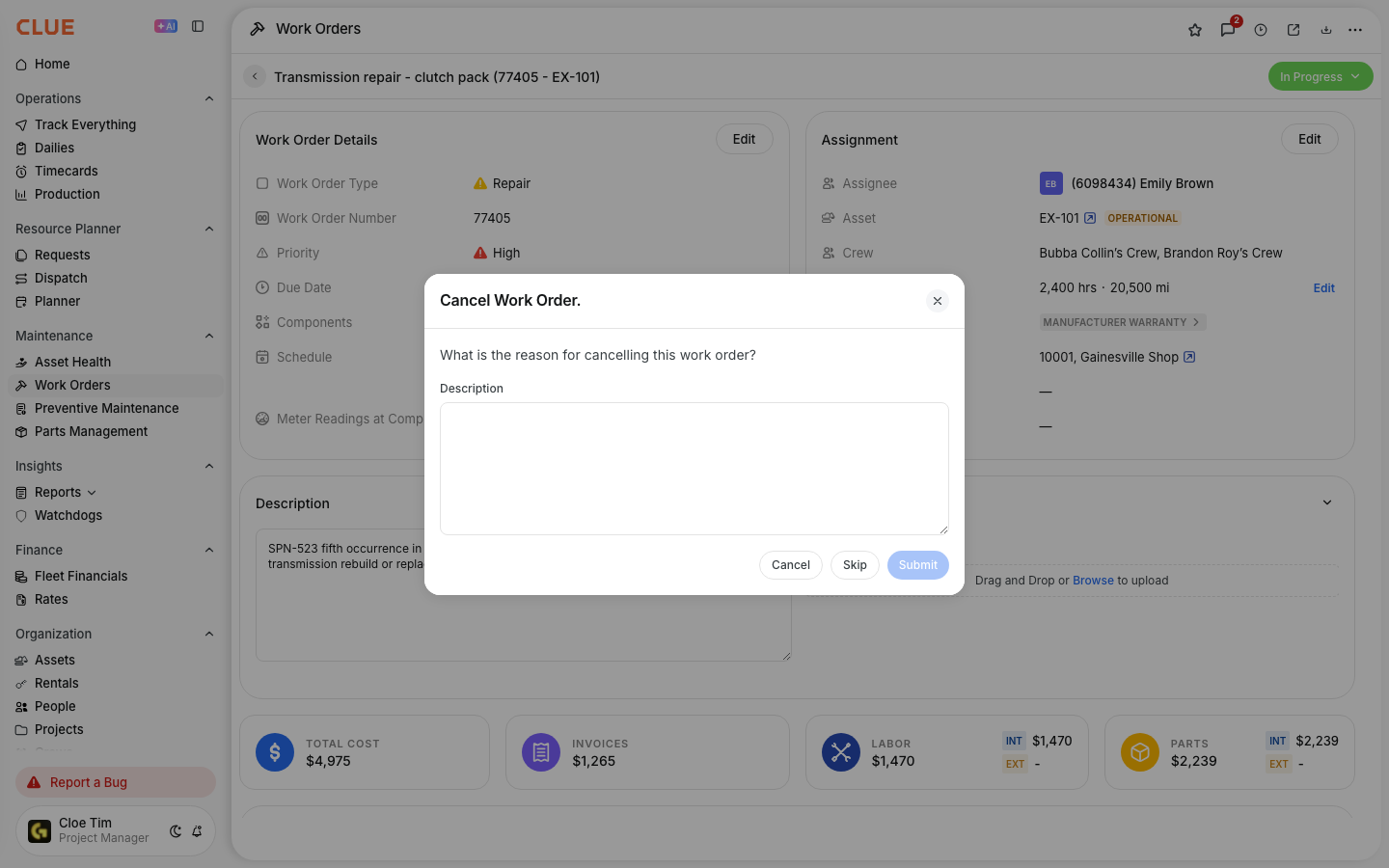Click Skip button in dialog
1389x868 pixels.
coord(855,565)
